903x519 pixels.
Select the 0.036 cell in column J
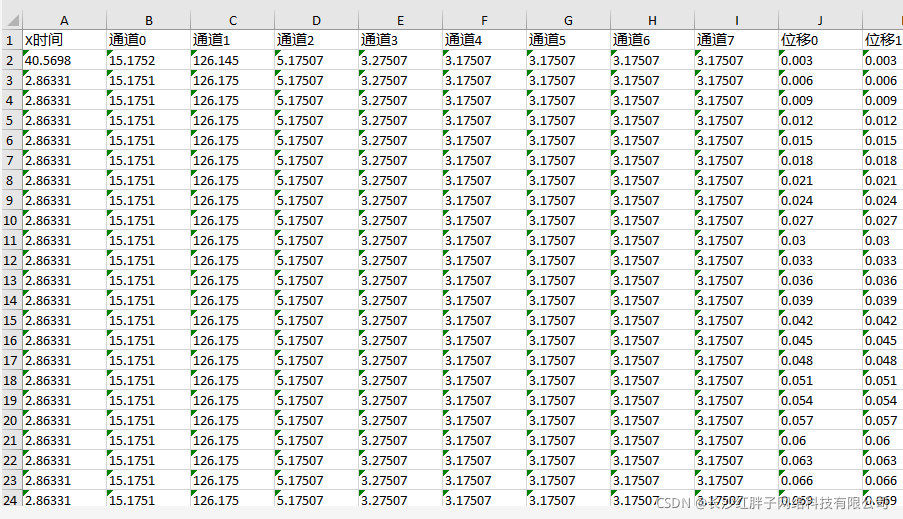(x=821, y=280)
